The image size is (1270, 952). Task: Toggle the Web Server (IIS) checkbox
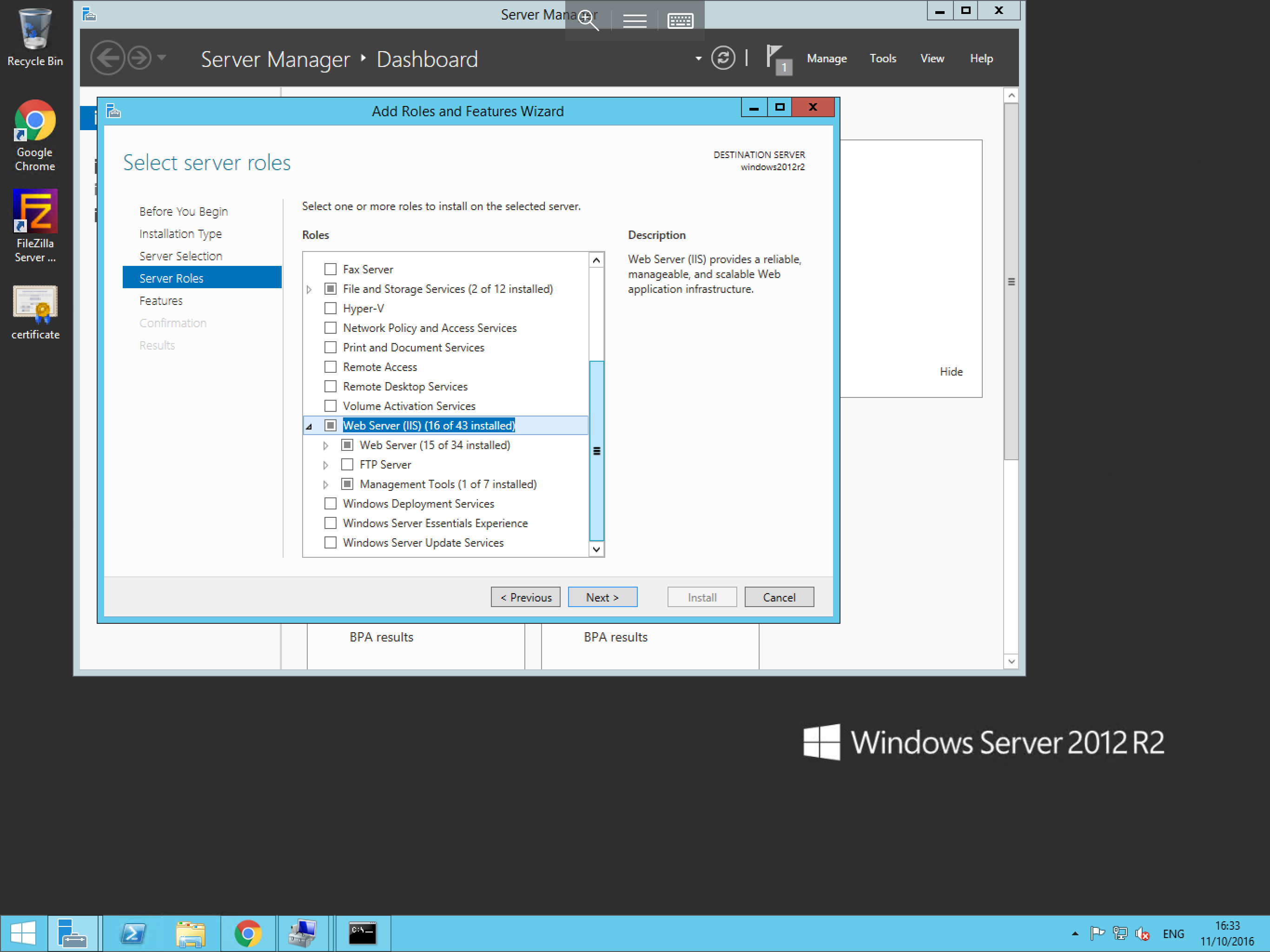[330, 425]
